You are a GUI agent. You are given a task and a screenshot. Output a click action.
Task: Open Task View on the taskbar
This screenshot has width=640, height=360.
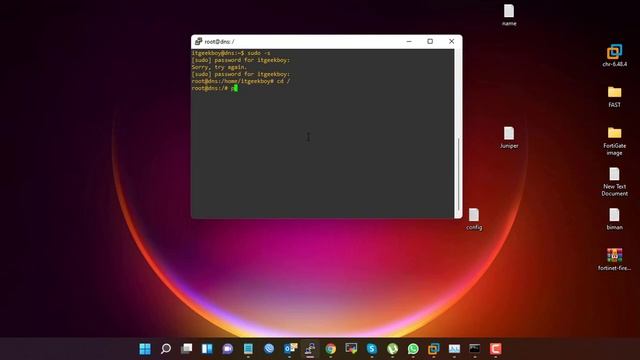pos(187,349)
